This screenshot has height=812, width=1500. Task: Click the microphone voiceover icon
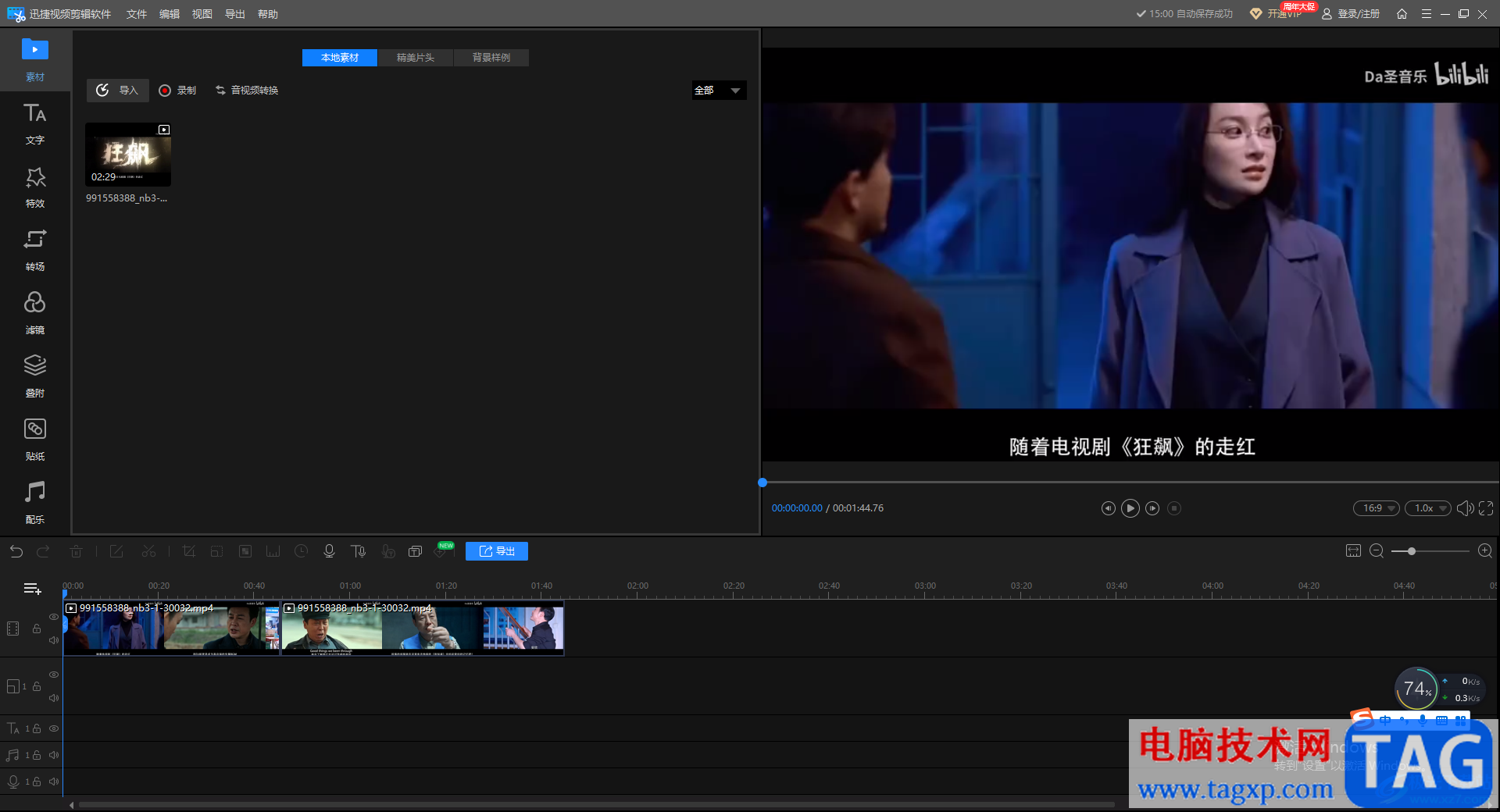tap(329, 551)
